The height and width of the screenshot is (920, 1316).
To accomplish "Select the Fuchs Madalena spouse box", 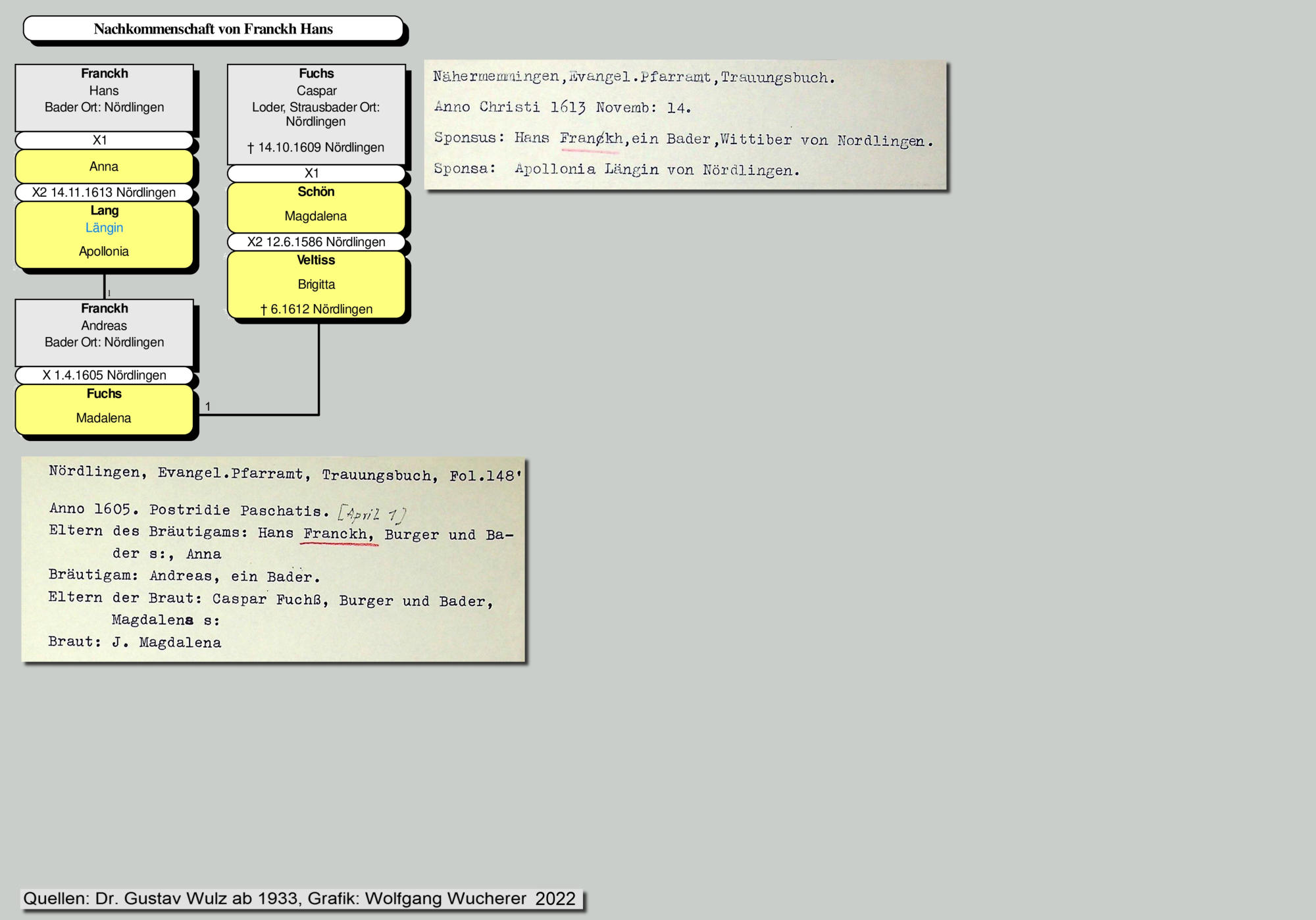I will tap(104, 409).
